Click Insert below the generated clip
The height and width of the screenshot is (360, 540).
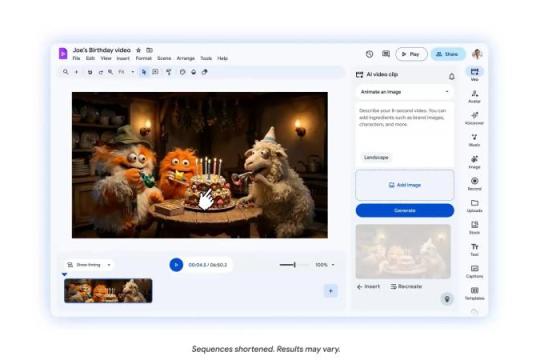pyautogui.click(x=368, y=287)
